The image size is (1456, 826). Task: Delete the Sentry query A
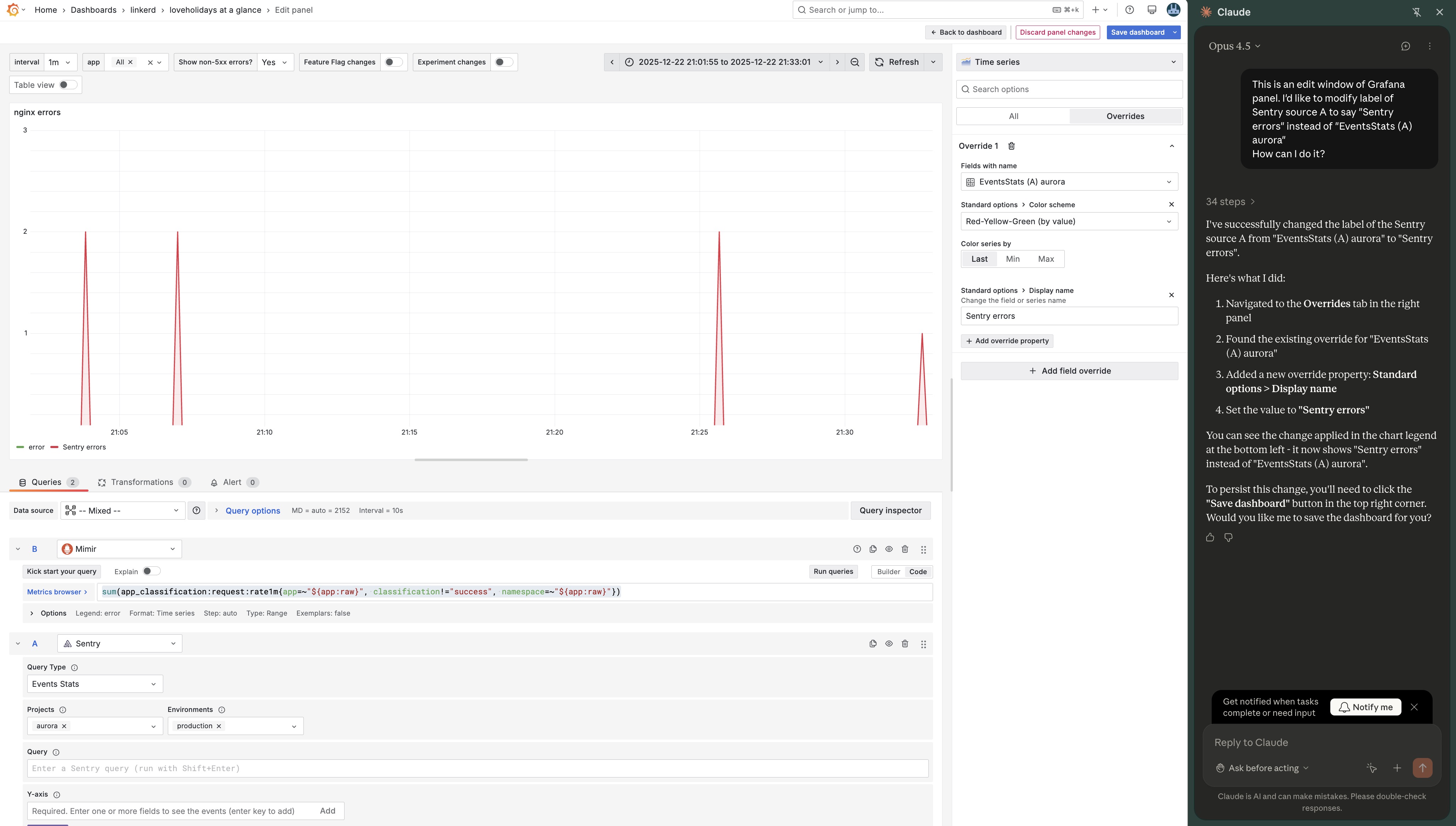905,644
